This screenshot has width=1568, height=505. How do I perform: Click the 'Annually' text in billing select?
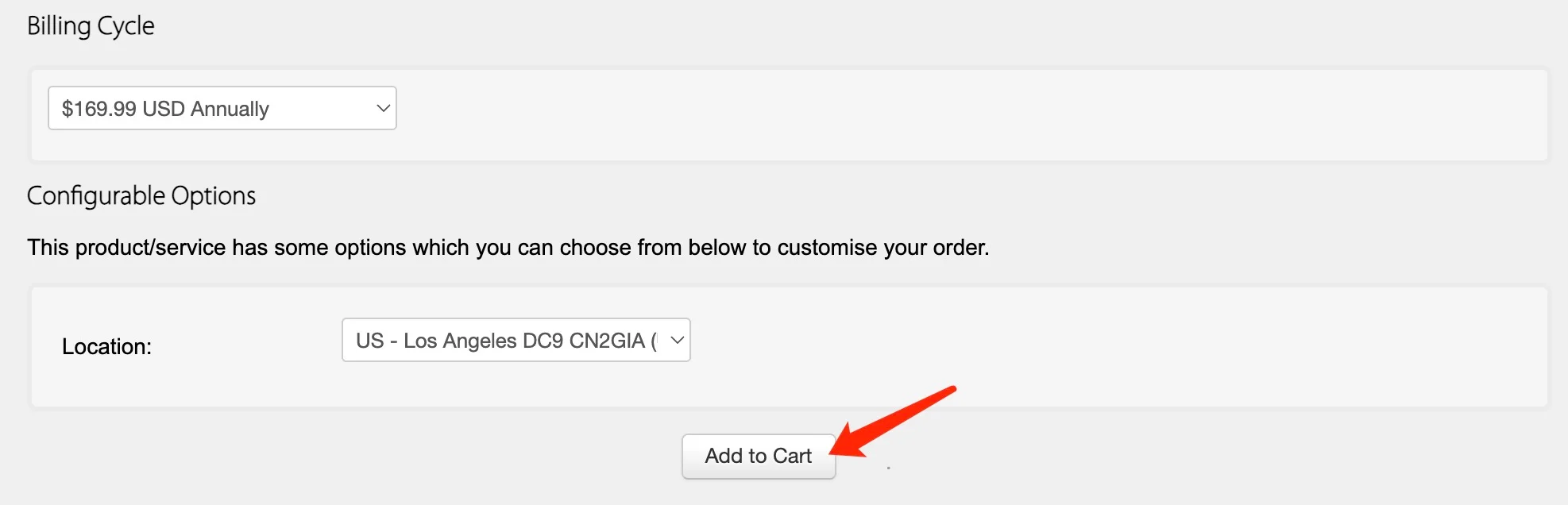click(230, 109)
